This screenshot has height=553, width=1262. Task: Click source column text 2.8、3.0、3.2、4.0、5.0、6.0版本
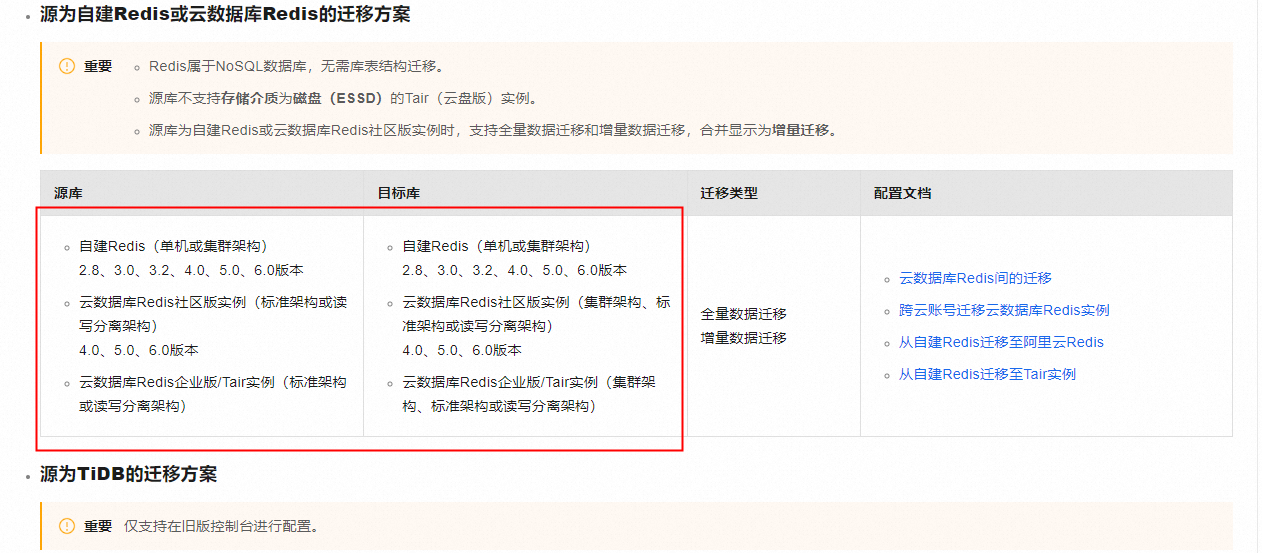coord(191,270)
